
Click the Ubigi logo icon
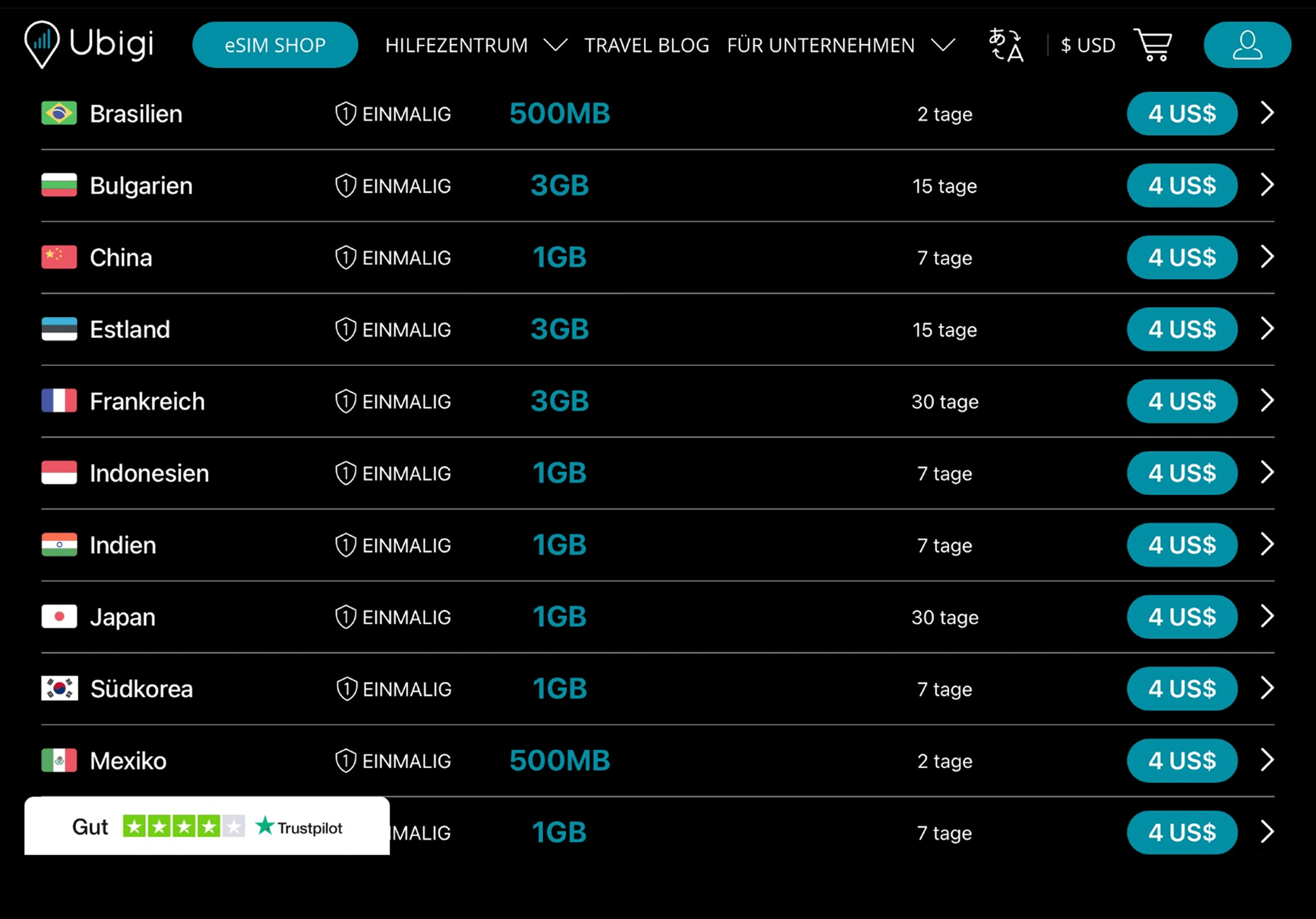click(42, 44)
